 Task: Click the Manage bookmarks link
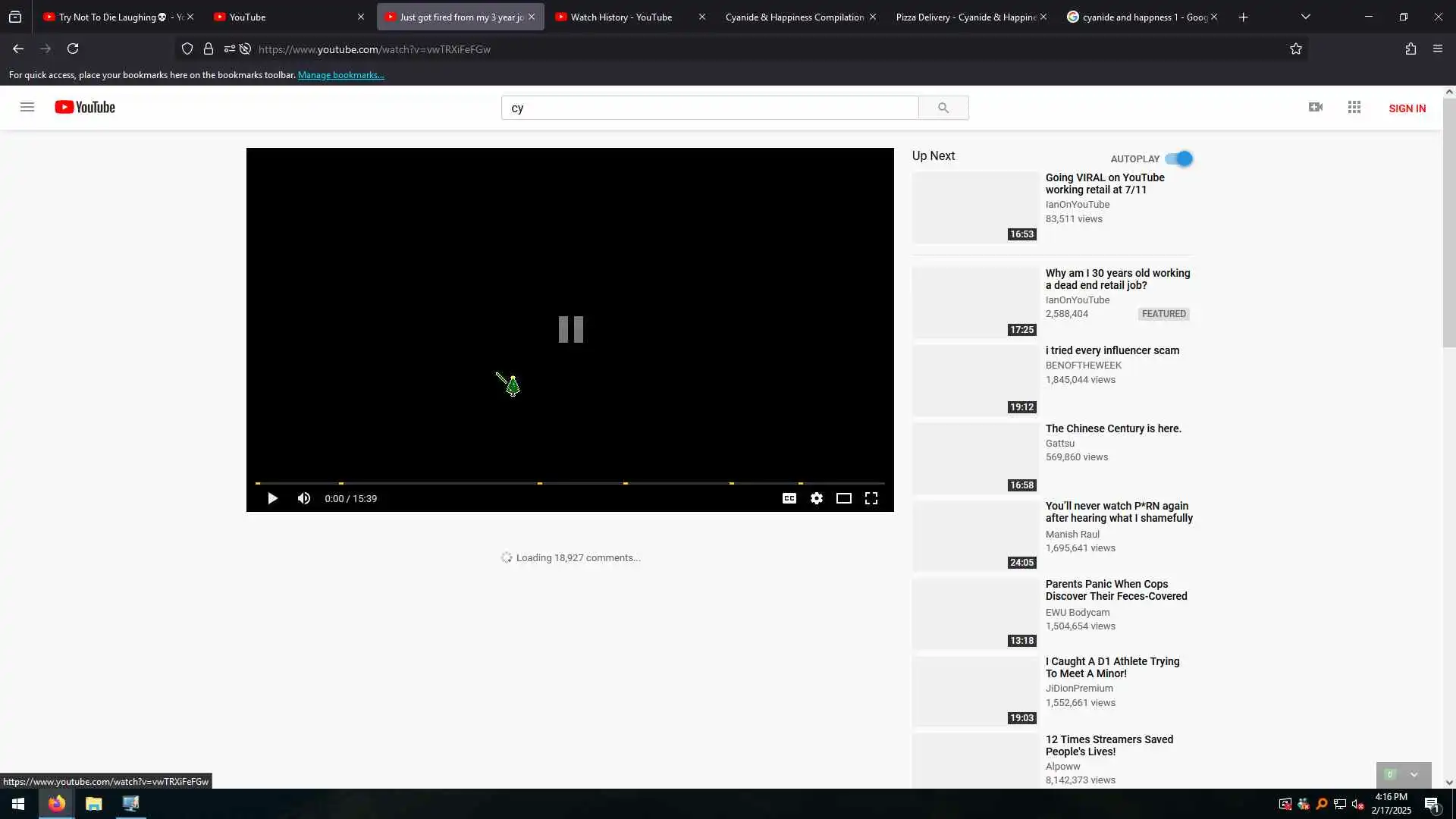340,75
